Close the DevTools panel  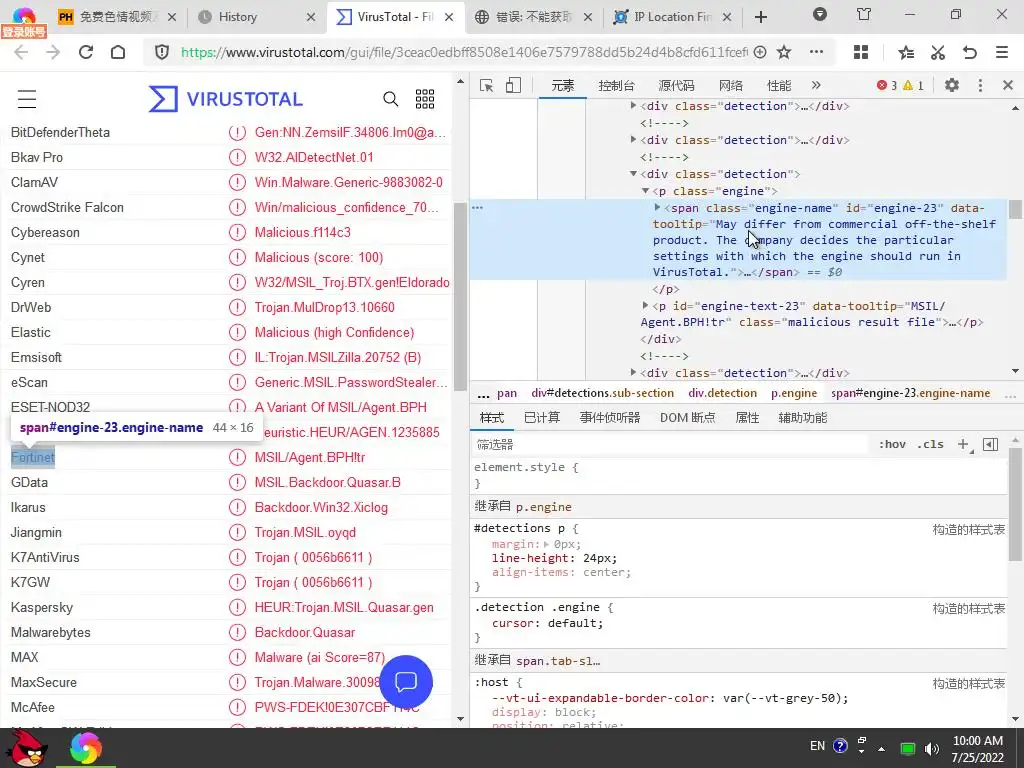click(x=1008, y=85)
